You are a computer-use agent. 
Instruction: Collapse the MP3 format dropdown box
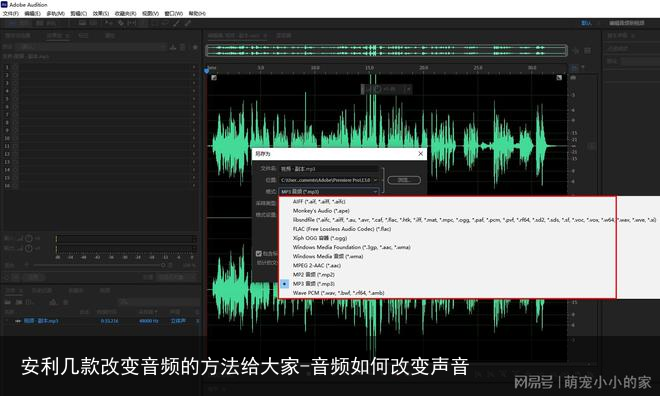click(329, 191)
